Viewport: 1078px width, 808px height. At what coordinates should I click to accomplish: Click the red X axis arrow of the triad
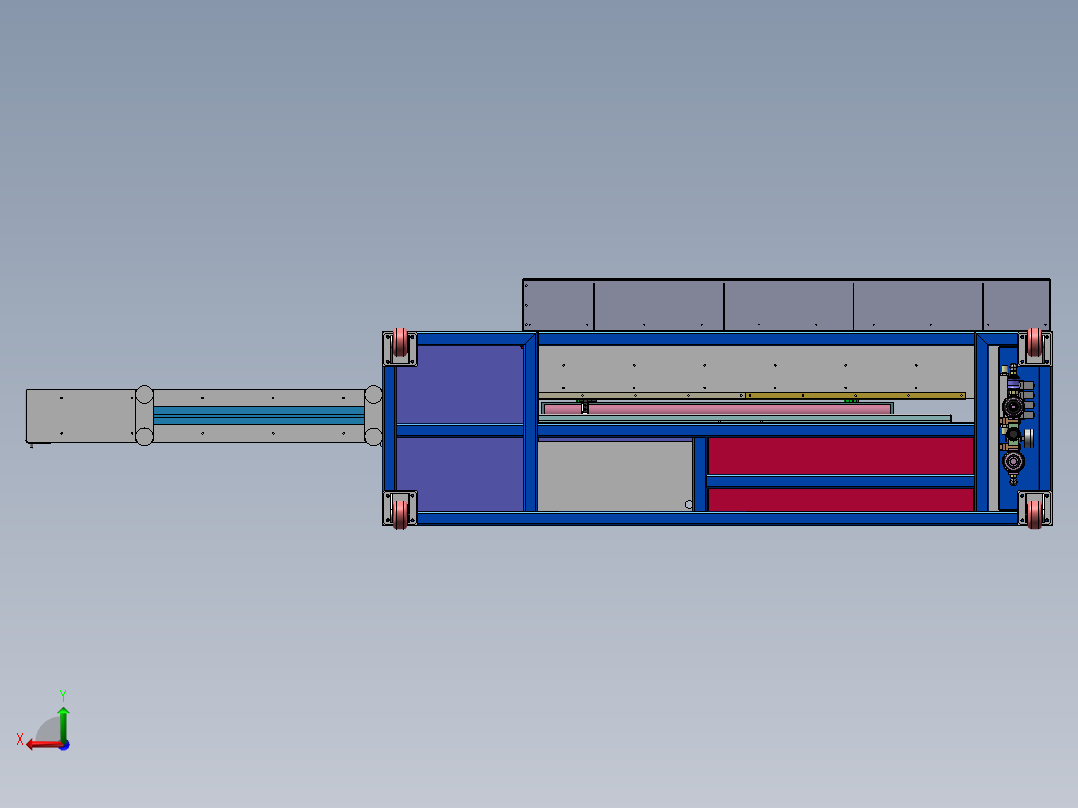pyautogui.click(x=43, y=744)
